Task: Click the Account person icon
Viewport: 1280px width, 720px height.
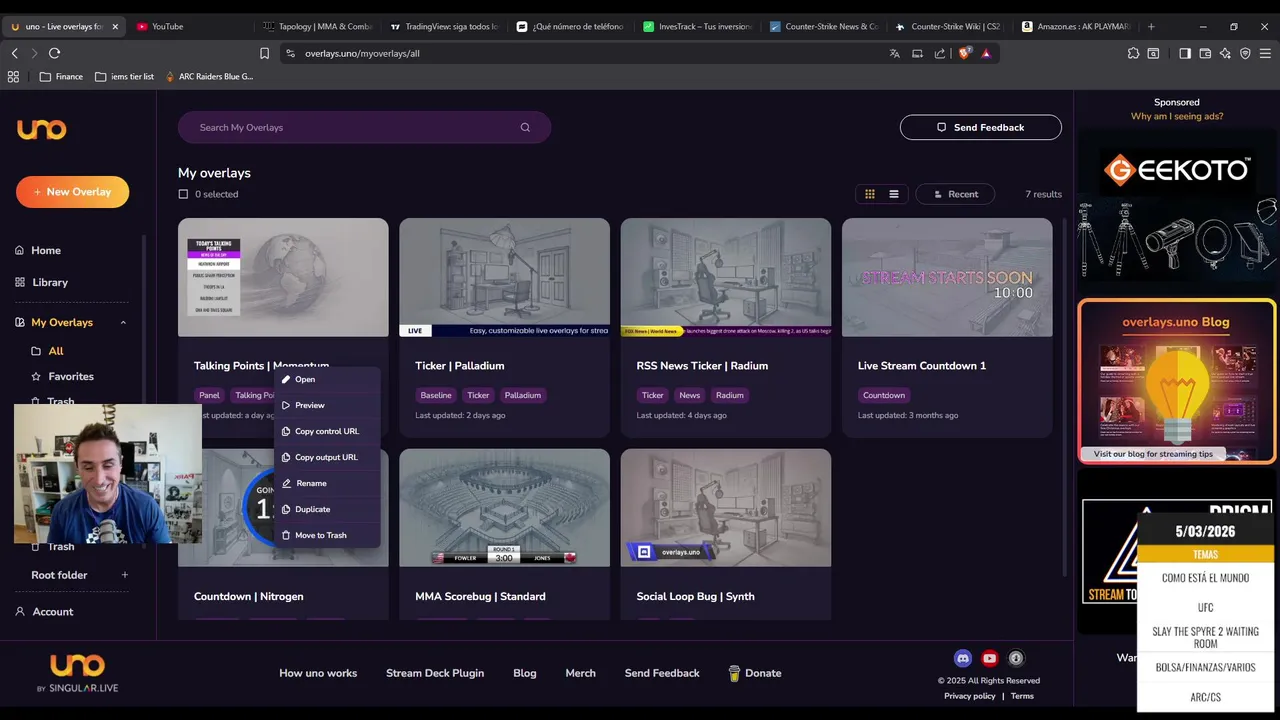Action: click(19, 611)
